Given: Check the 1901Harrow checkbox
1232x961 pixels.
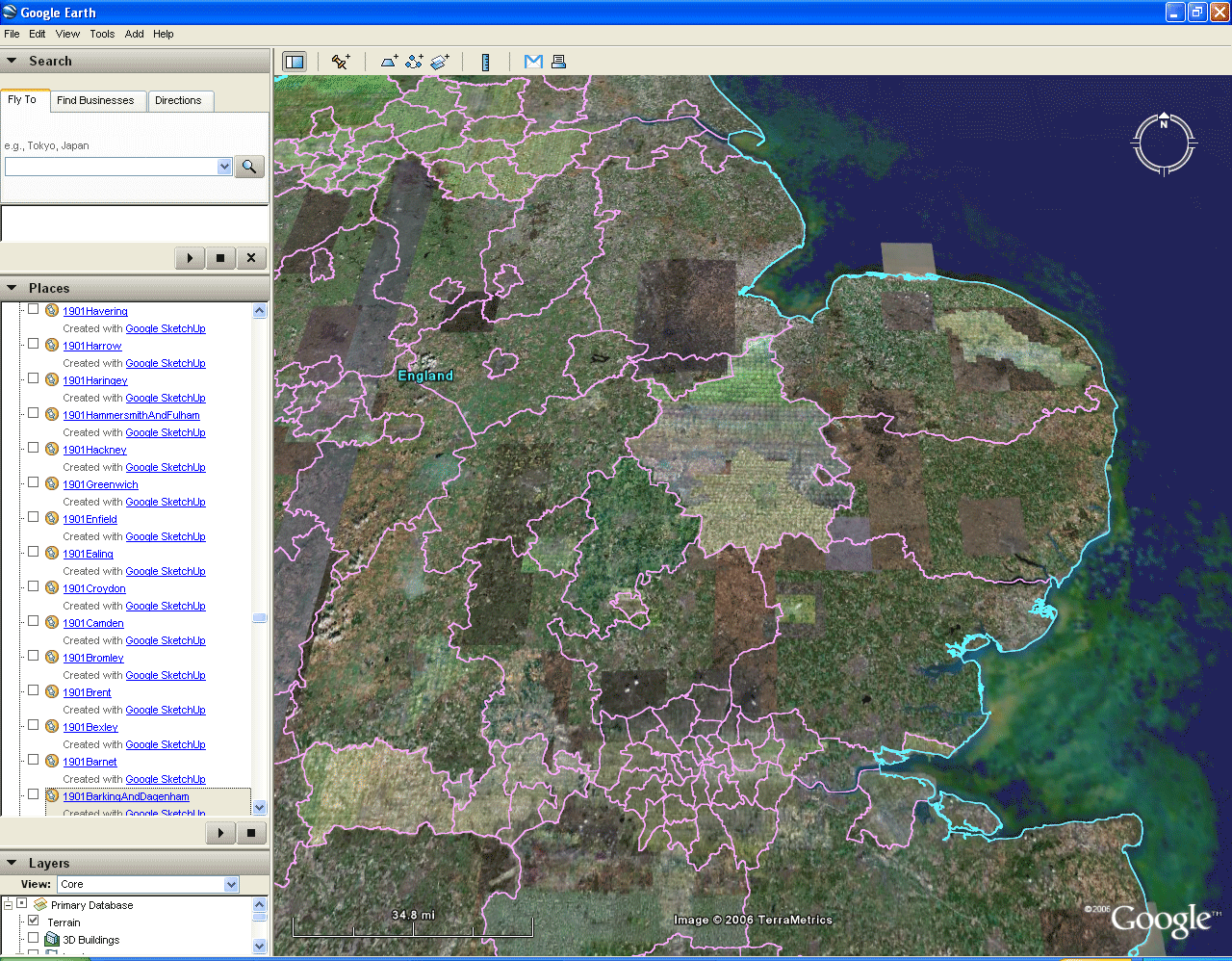Looking at the screenshot, I should (x=33, y=344).
